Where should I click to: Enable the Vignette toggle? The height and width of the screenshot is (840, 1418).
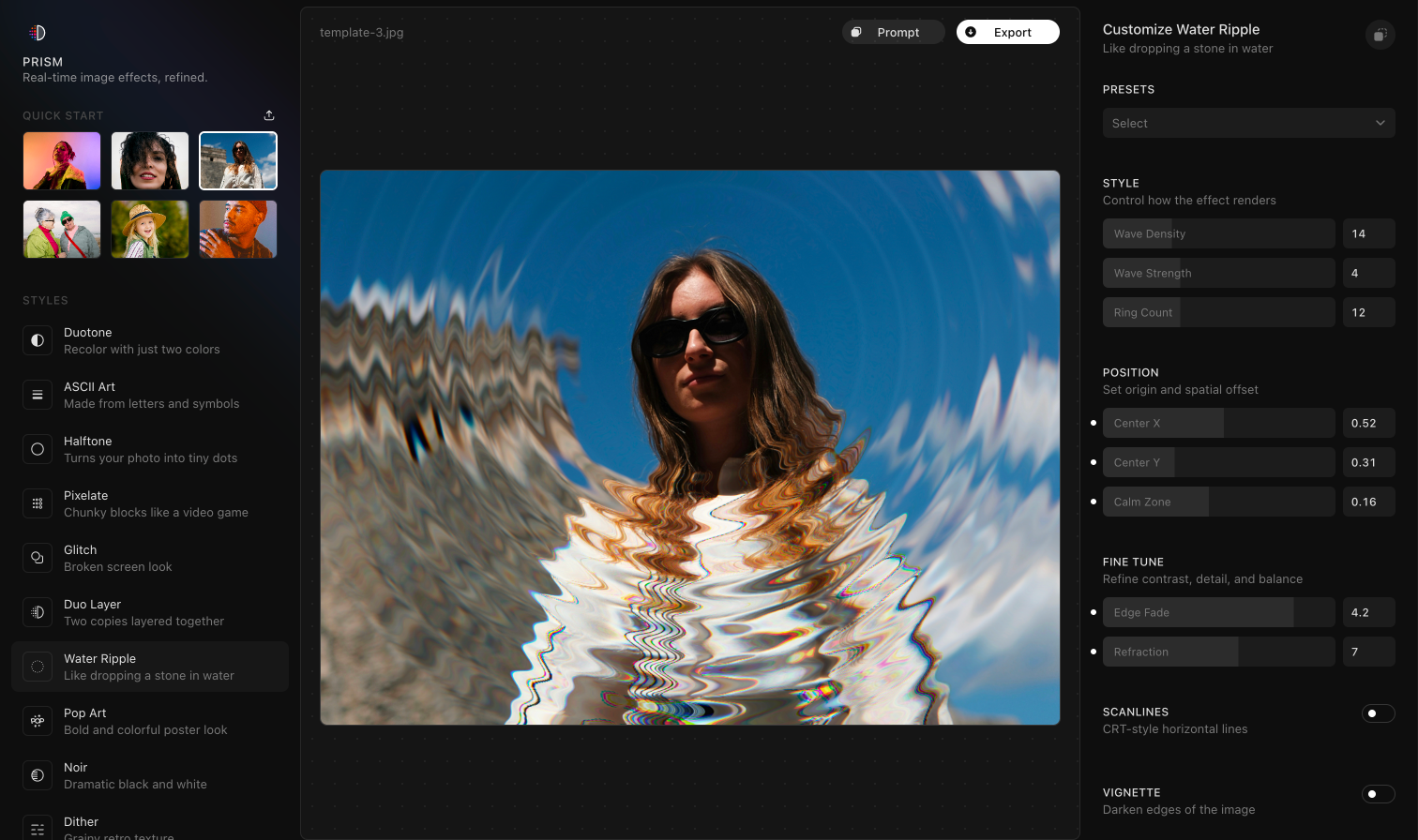click(x=1378, y=793)
